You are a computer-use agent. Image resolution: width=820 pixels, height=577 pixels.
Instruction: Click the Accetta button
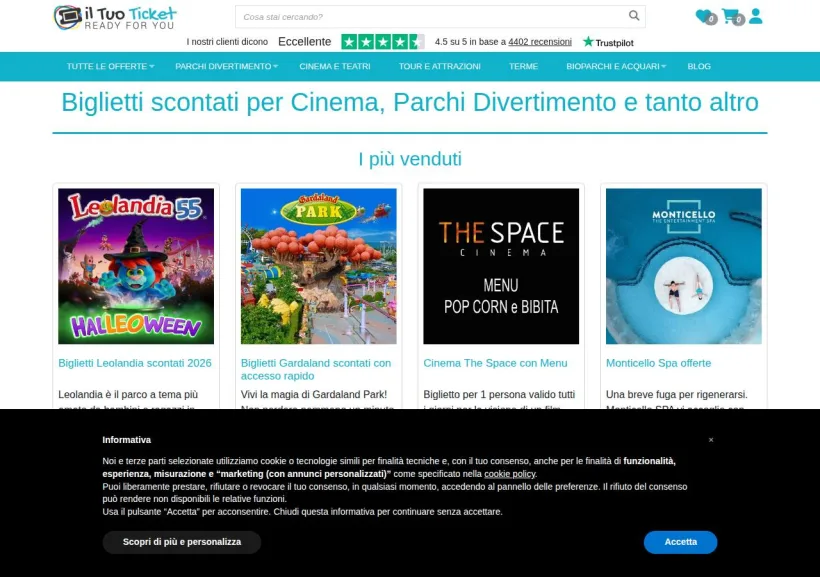pos(680,542)
